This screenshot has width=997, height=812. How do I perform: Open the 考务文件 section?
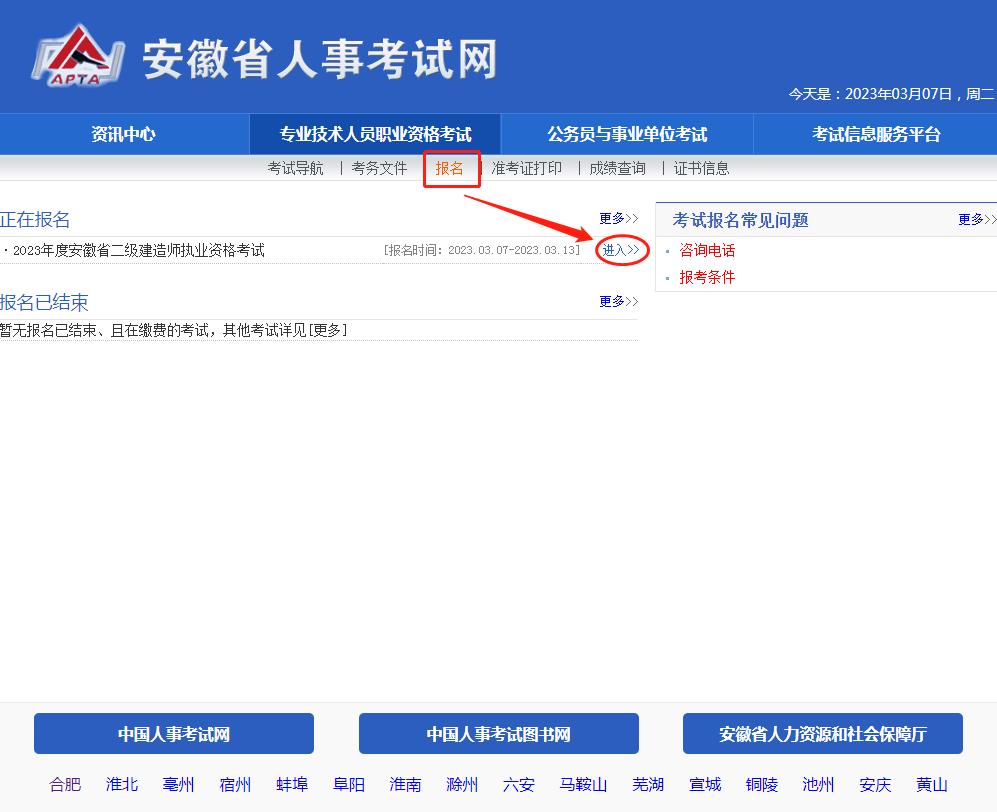(379, 168)
